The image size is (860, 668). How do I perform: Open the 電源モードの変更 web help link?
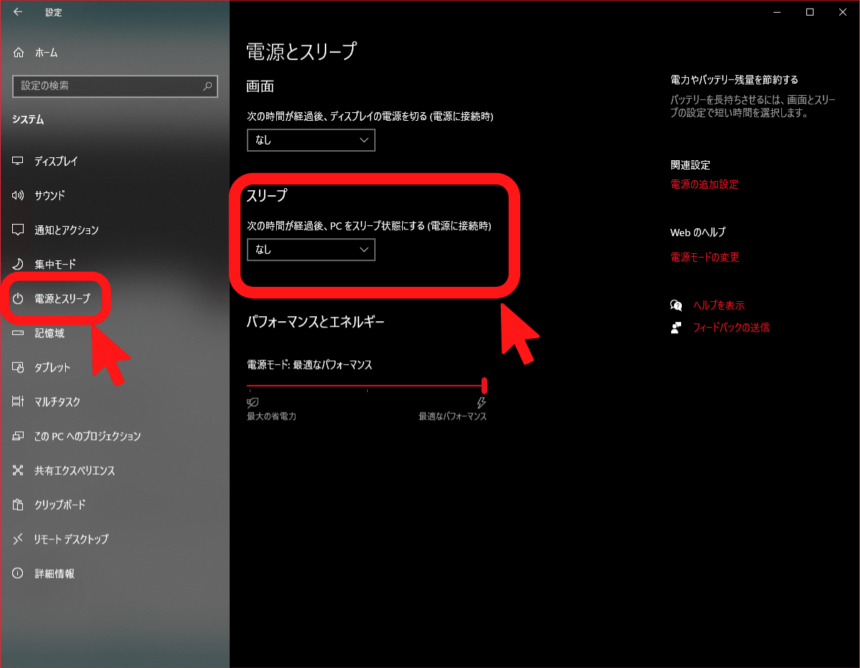tap(705, 257)
